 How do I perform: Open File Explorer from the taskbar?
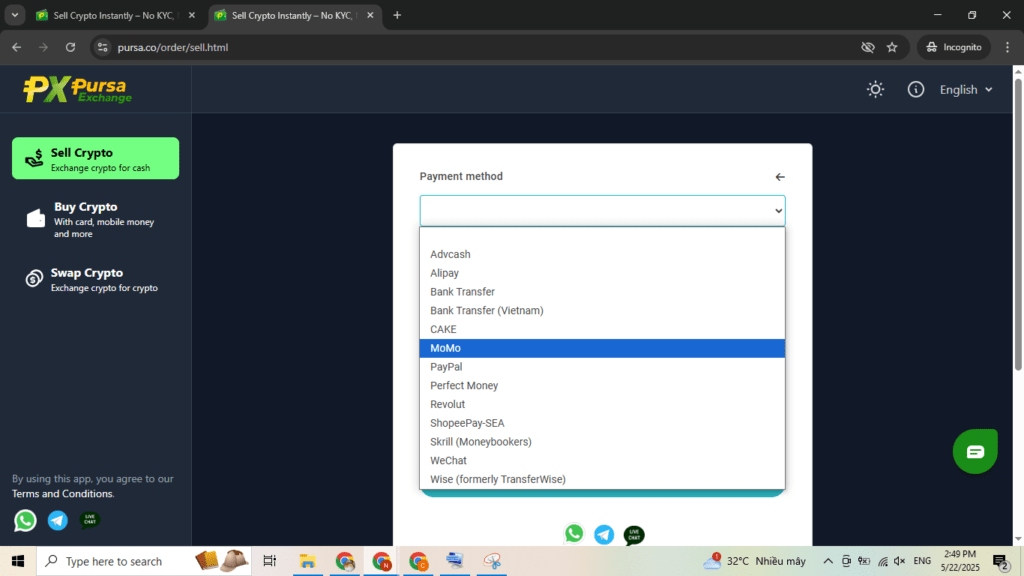coord(307,561)
